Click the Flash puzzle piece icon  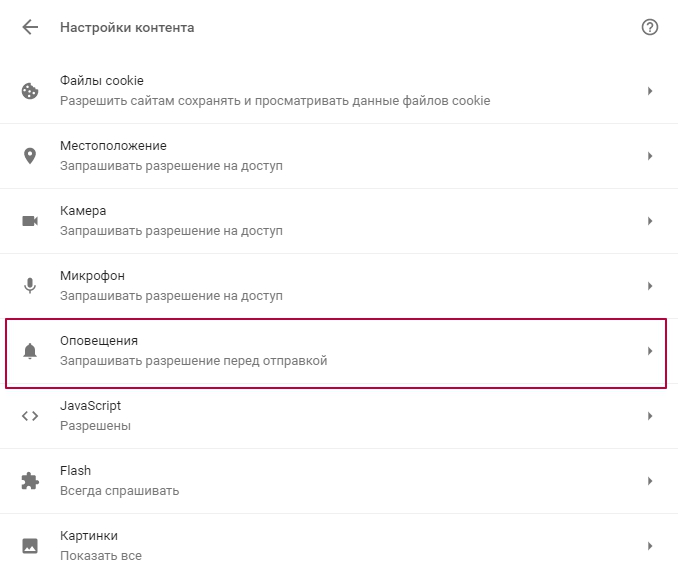[x=30, y=481]
